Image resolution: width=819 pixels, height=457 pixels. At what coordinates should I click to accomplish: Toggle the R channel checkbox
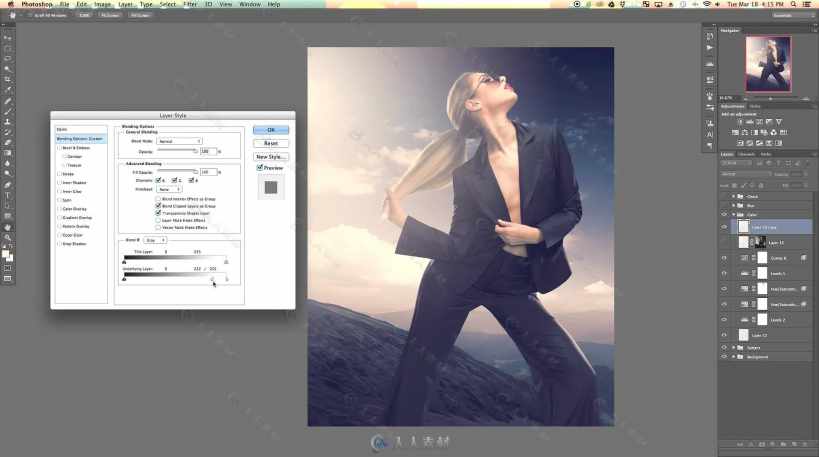pyautogui.click(x=158, y=180)
